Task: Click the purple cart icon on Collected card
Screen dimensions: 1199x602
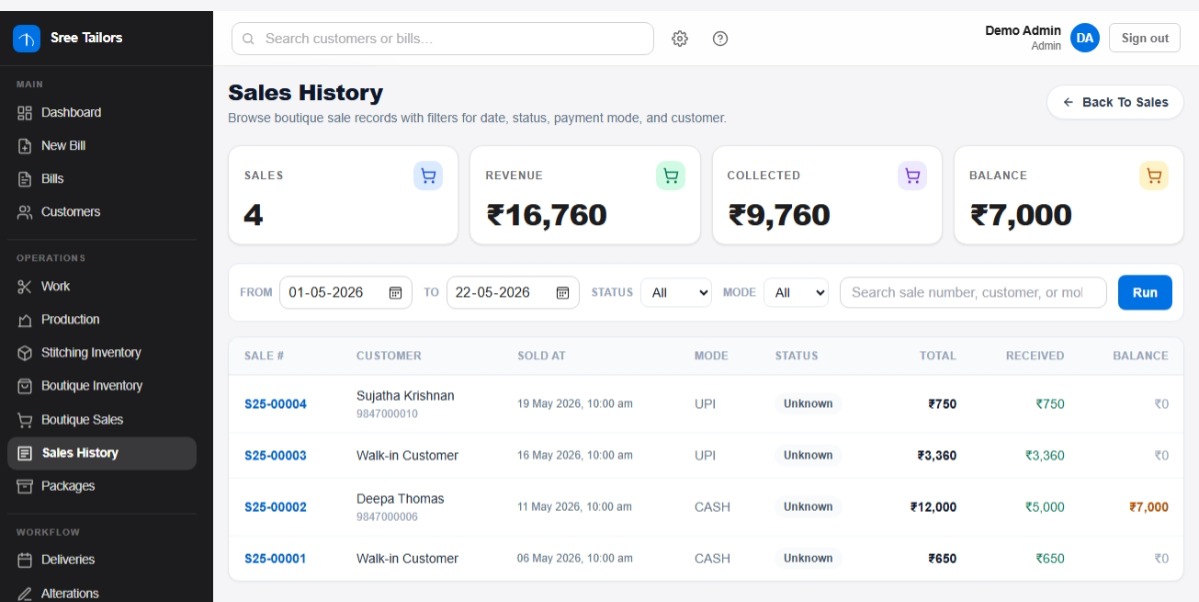Action: pyautogui.click(x=912, y=176)
